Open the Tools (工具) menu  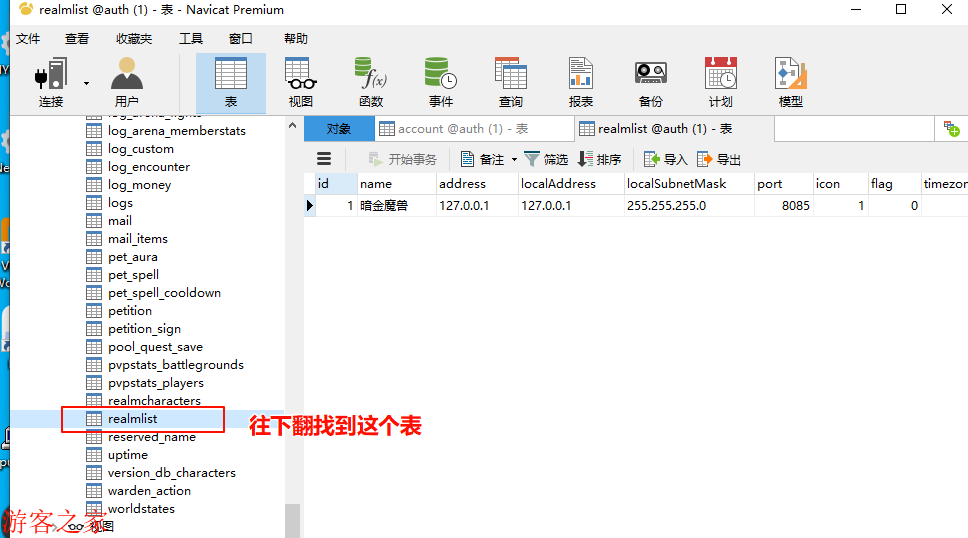[190, 39]
